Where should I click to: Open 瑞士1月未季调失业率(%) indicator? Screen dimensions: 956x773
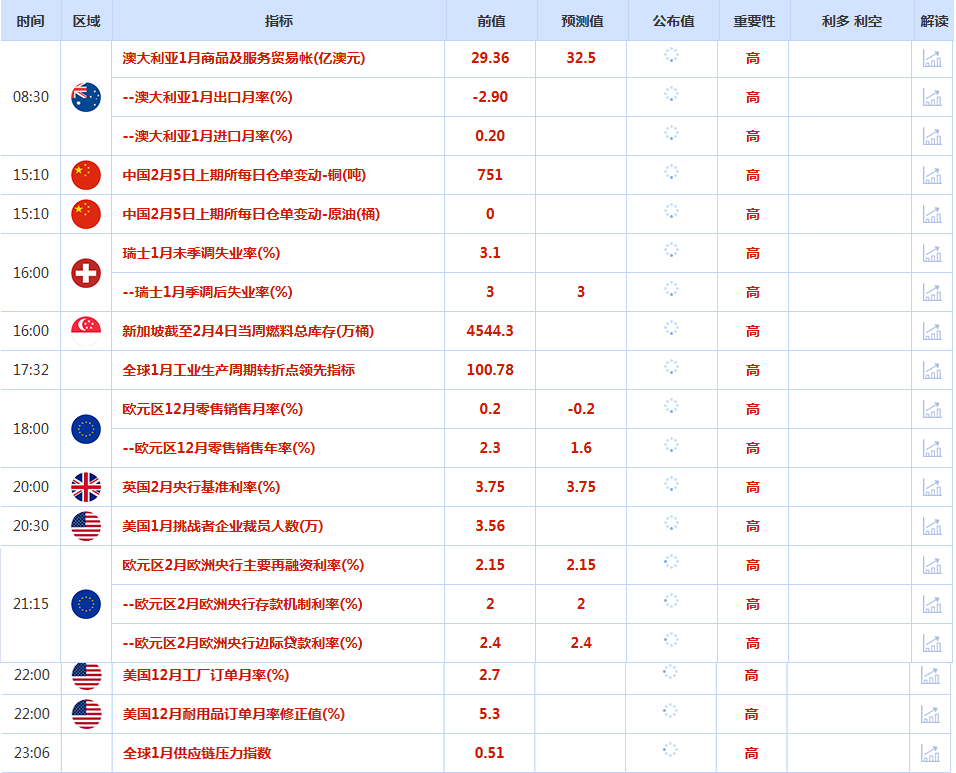pos(201,253)
